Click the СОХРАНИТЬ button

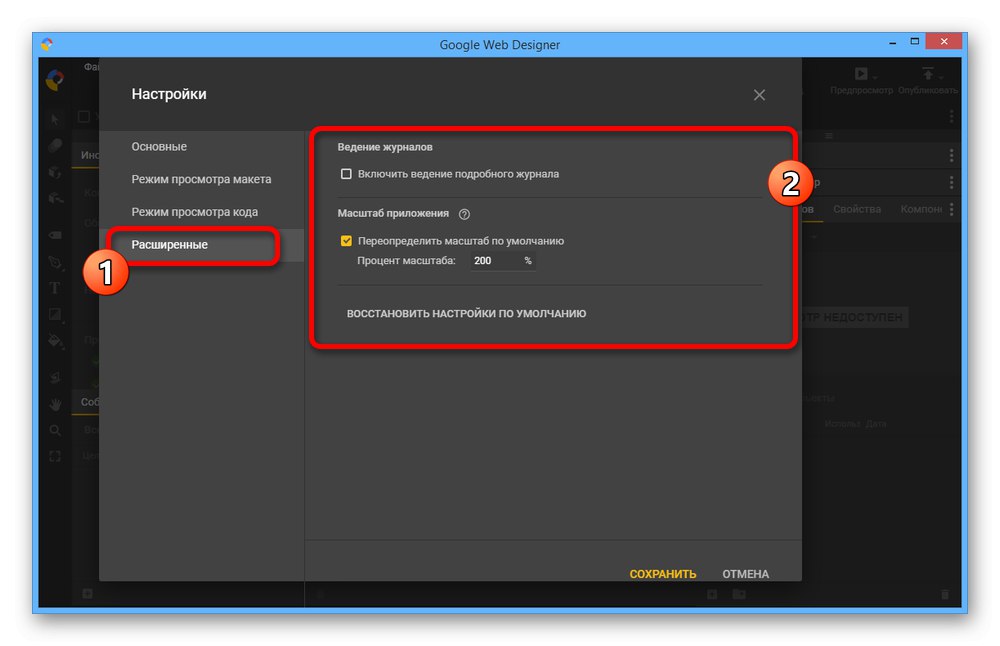(663, 574)
